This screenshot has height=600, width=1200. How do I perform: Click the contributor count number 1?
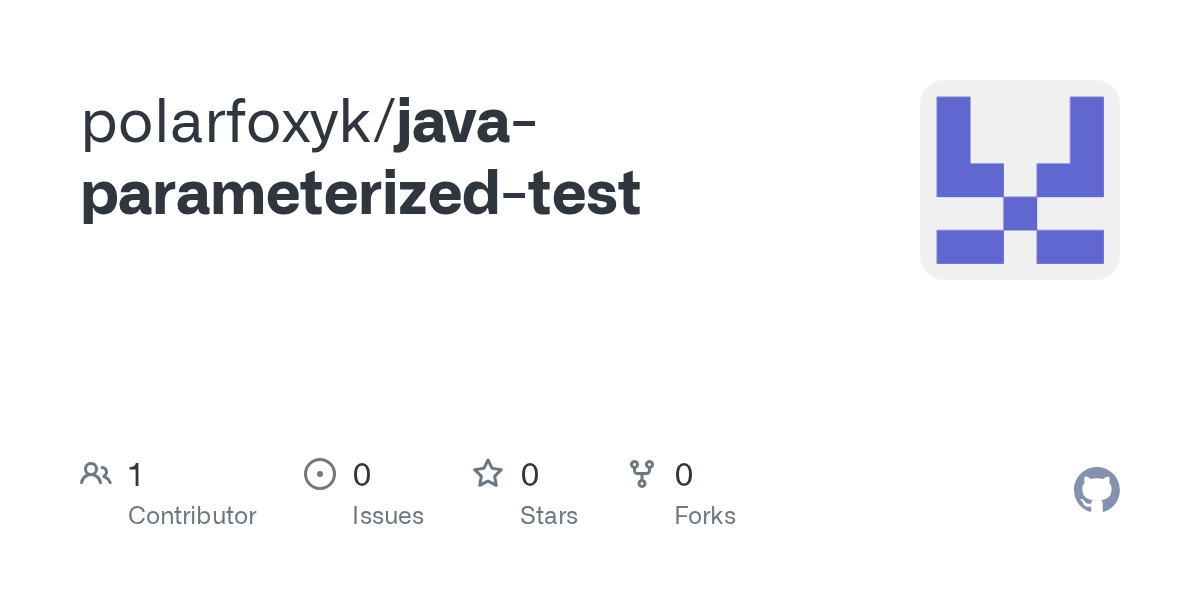(135, 475)
